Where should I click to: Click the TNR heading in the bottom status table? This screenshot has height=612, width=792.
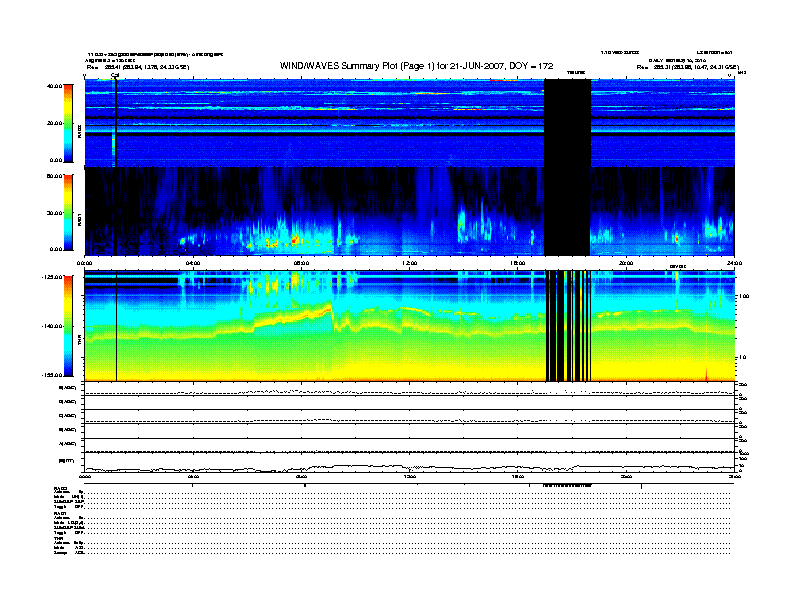tap(59, 538)
